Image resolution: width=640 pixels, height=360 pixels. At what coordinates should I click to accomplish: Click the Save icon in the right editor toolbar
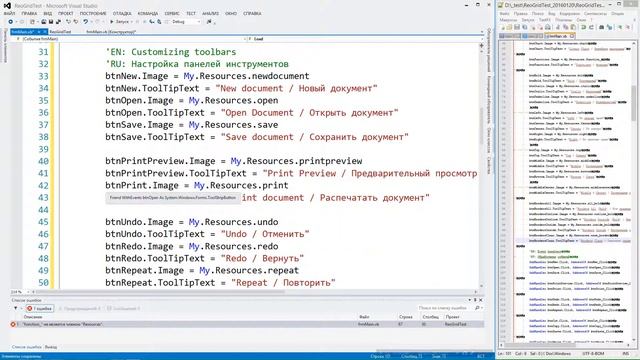click(x=517, y=27)
